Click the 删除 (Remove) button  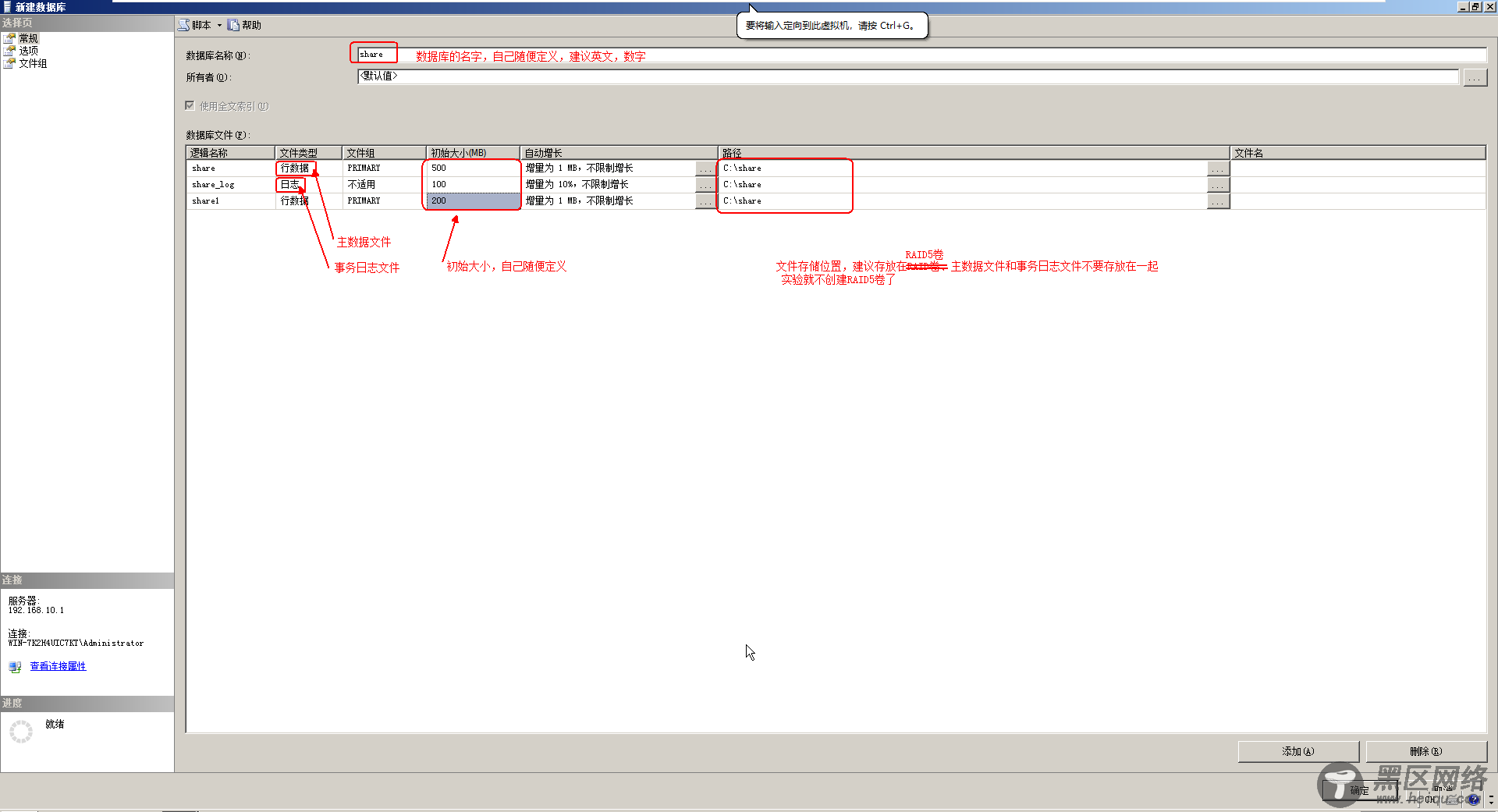1426,751
